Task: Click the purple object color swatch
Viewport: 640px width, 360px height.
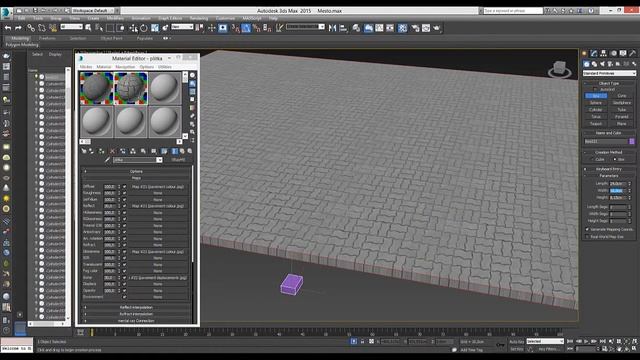Action: (x=632, y=141)
